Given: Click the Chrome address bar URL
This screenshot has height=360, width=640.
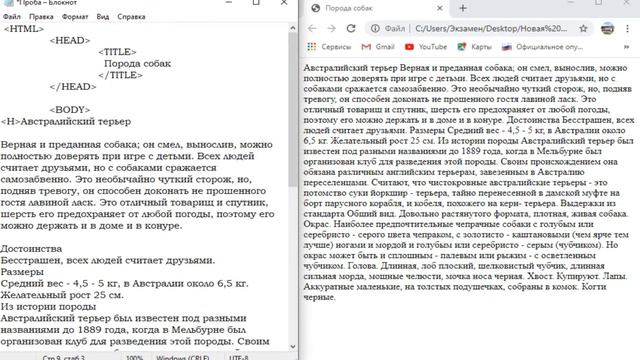Looking at the screenshot, I should point(491,29).
